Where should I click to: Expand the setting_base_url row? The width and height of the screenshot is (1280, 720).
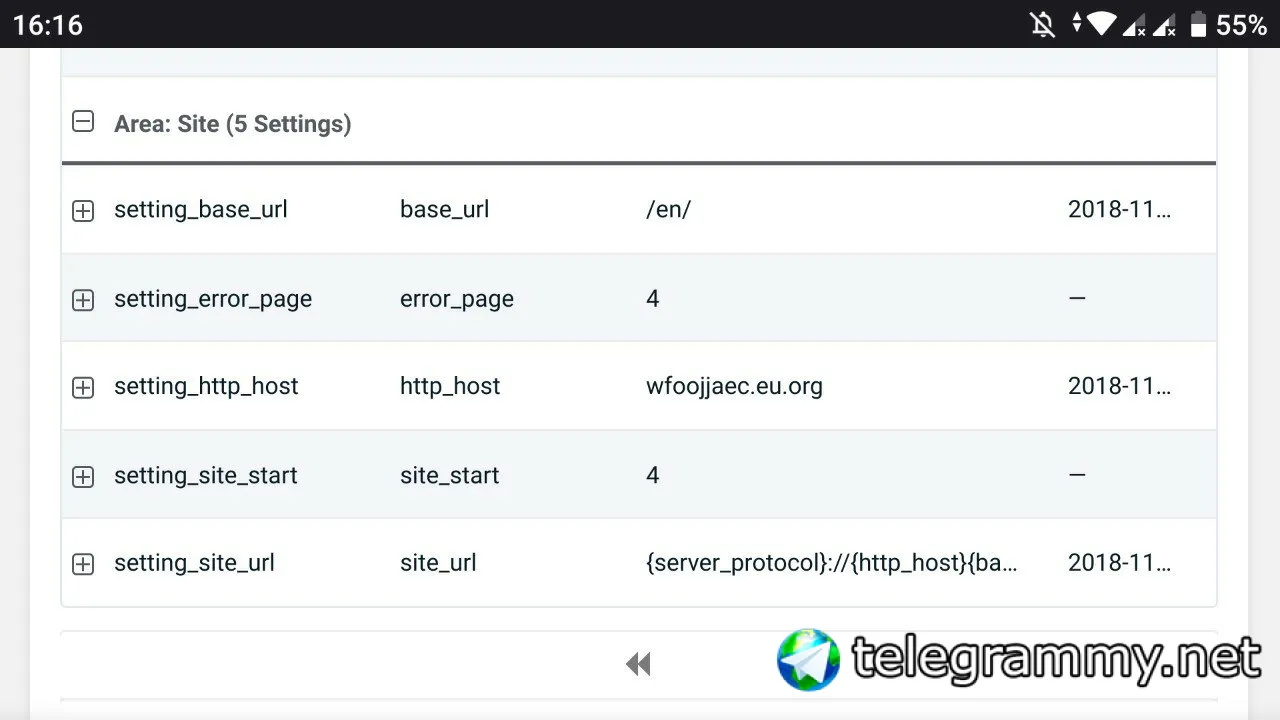pos(83,211)
